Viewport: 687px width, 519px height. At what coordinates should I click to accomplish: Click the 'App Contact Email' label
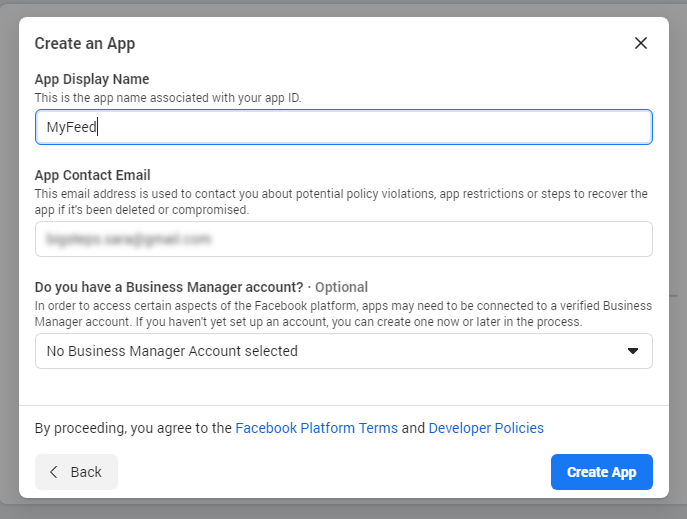click(x=92, y=175)
